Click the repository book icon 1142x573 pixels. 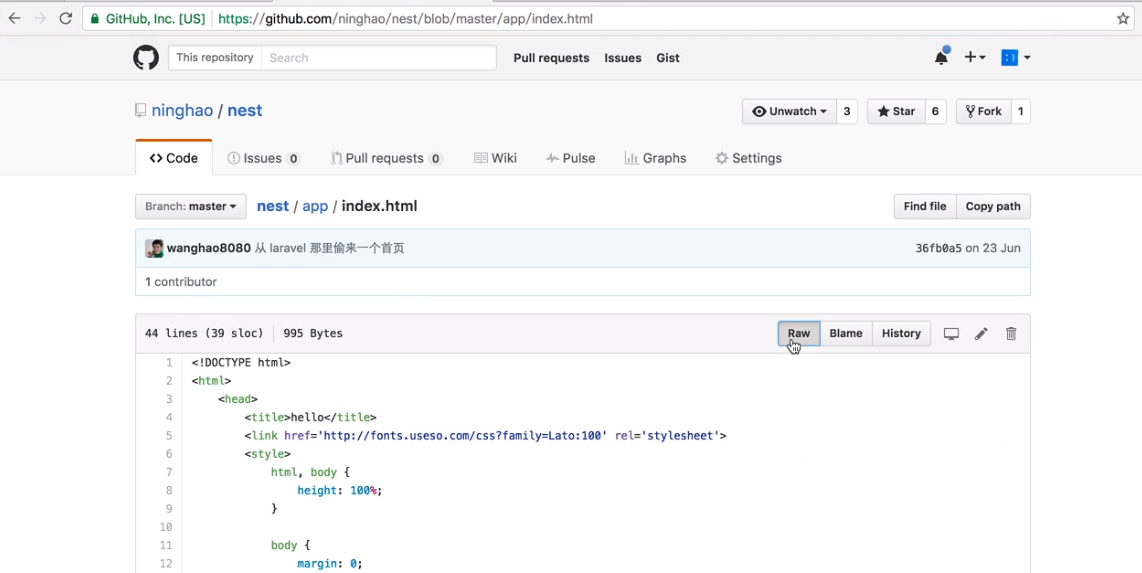141,111
